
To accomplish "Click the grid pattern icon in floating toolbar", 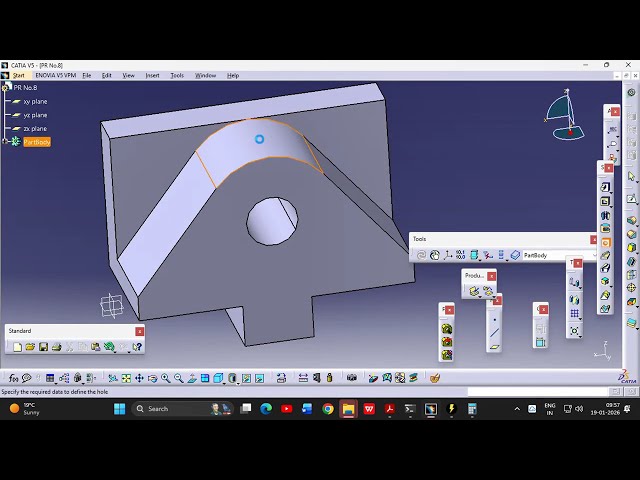I will 574,313.
